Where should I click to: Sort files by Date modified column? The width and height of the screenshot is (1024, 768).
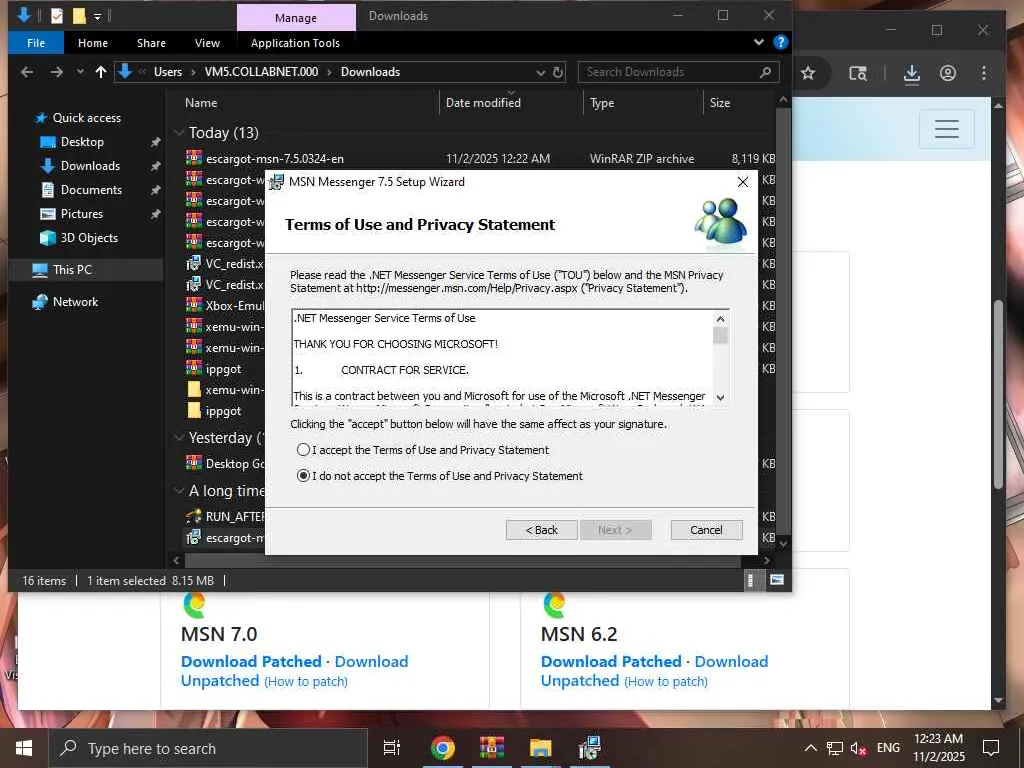[483, 103]
